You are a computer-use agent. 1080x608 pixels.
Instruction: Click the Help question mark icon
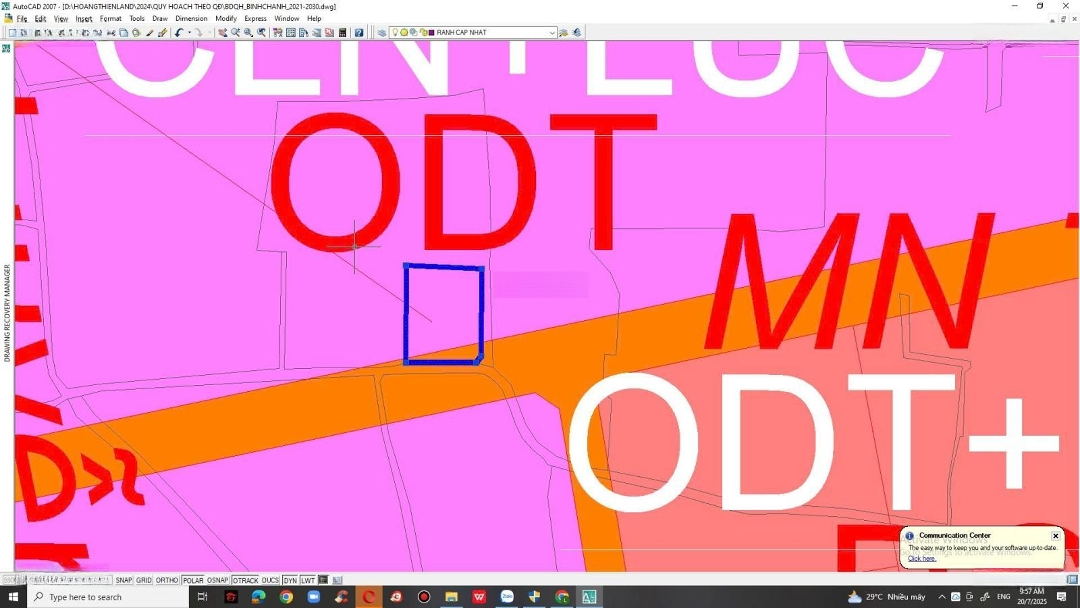click(x=359, y=33)
